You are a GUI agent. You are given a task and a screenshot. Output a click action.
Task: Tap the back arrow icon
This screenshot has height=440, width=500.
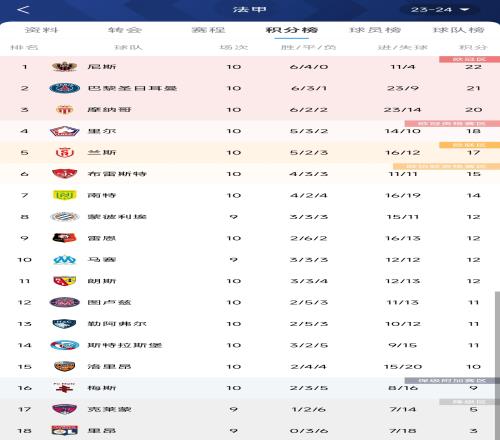[23, 10]
